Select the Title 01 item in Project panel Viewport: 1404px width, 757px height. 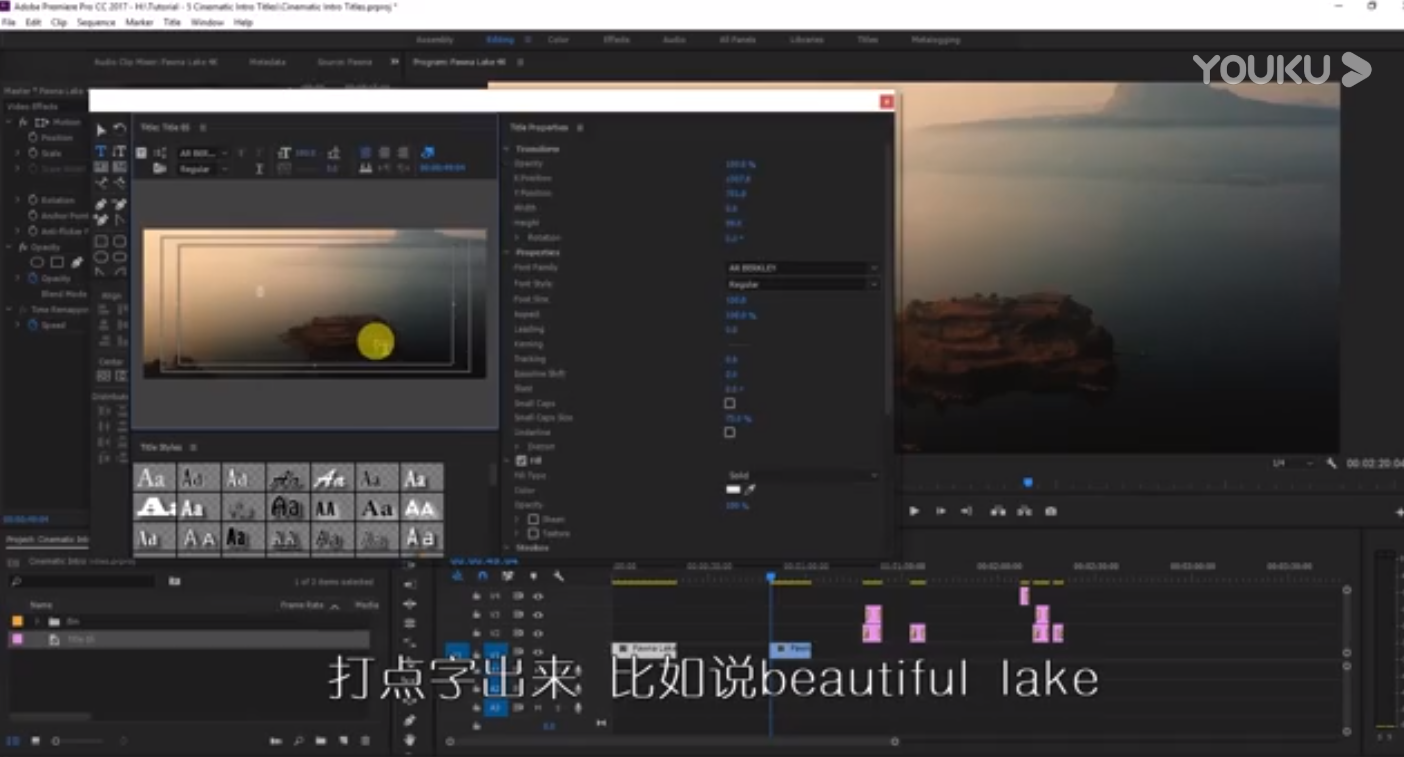point(189,639)
